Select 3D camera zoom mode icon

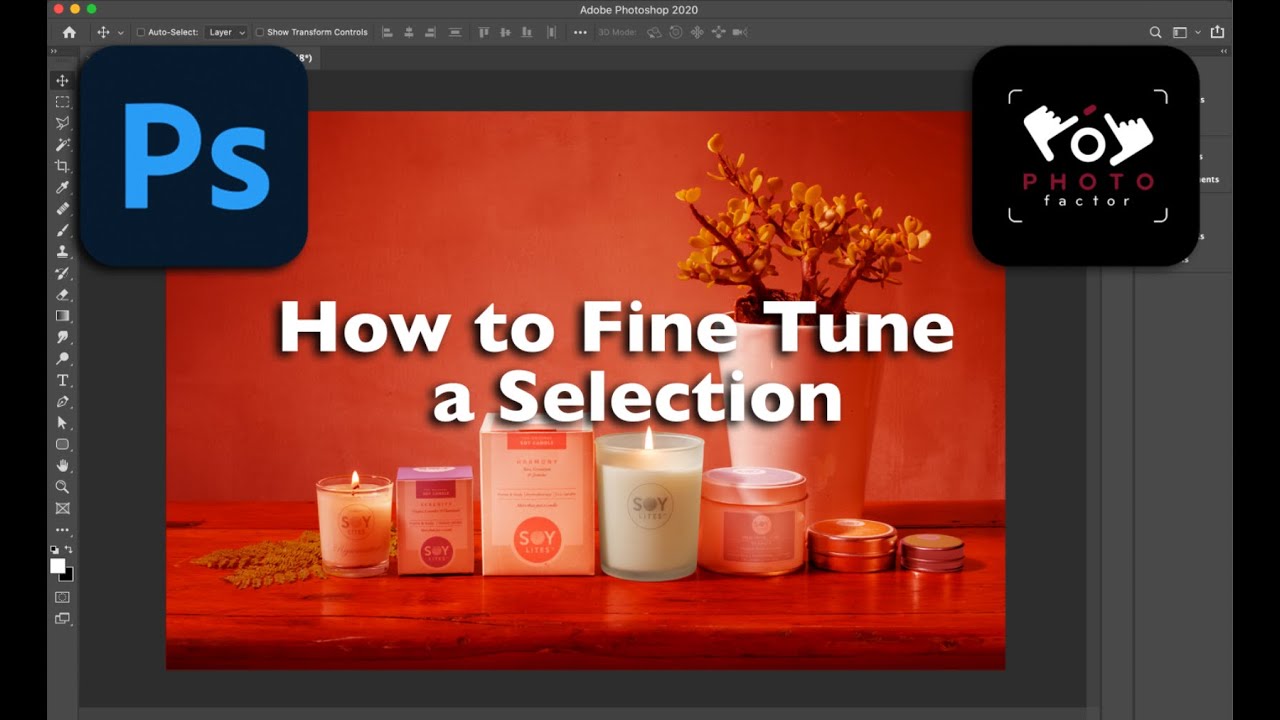pos(740,32)
